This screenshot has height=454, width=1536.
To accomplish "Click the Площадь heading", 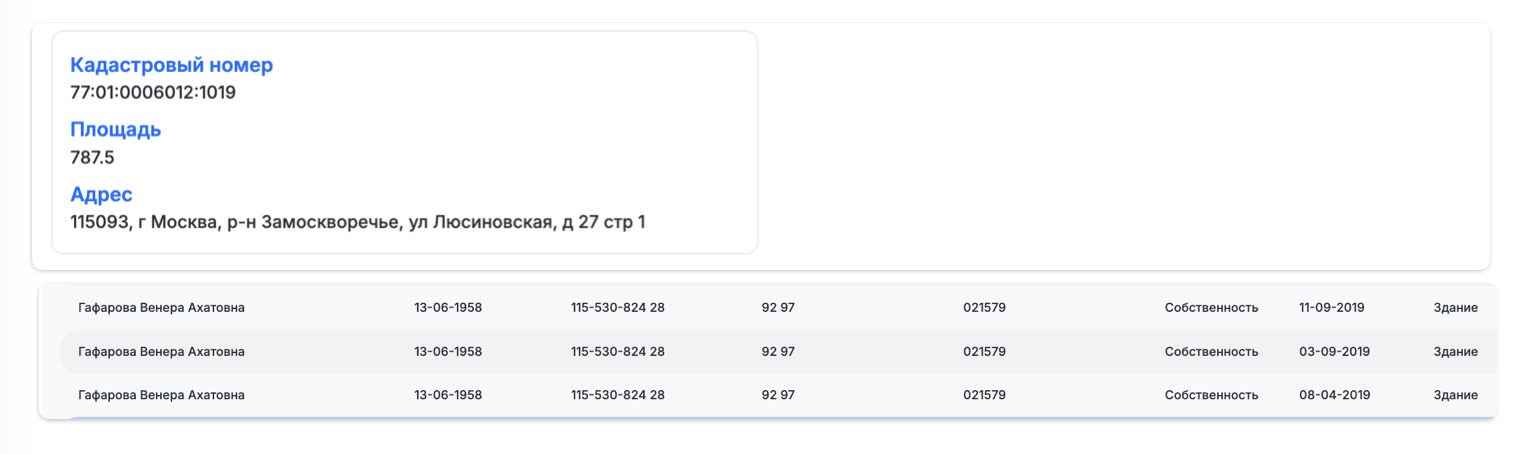I will pos(115,129).
